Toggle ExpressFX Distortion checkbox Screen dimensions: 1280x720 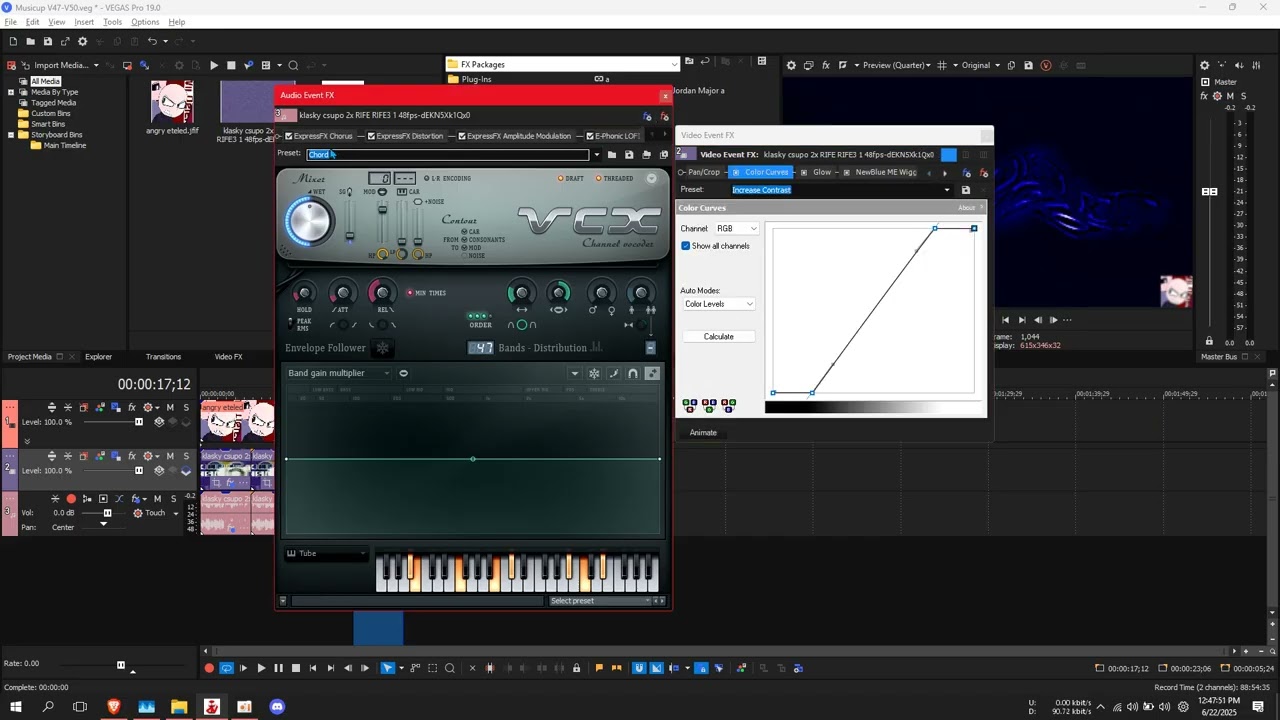371,136
